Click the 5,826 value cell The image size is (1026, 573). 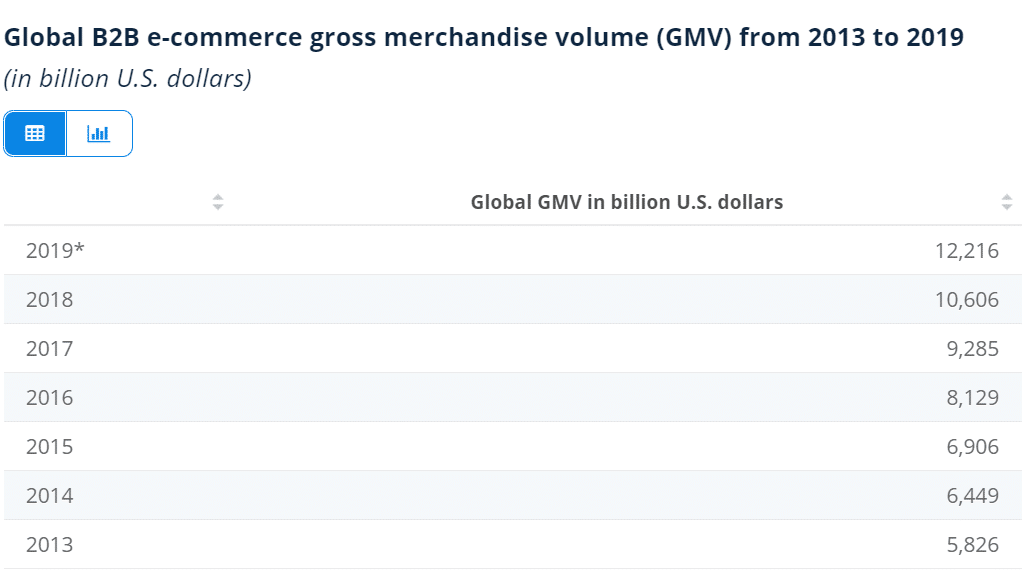pos(971,545)
